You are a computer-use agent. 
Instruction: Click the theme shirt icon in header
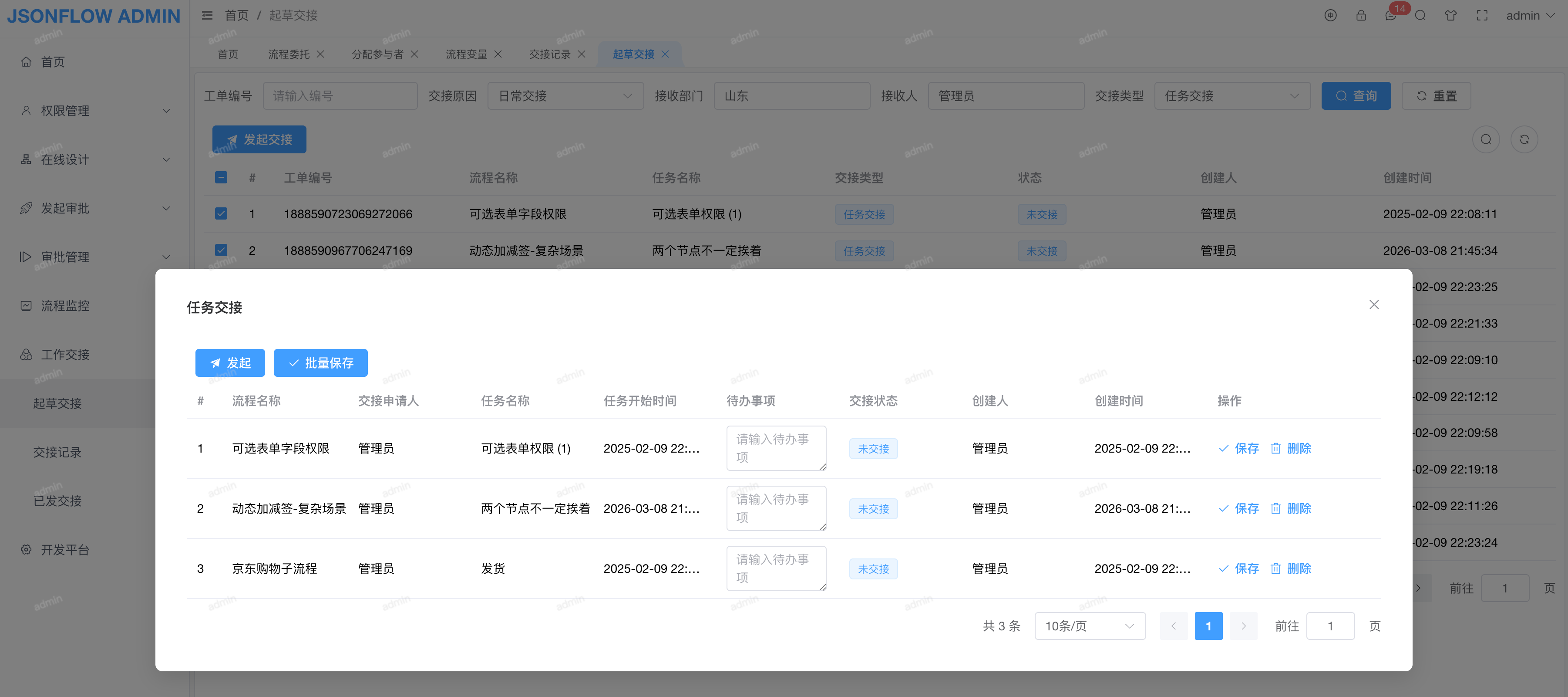pos(1450,16)
